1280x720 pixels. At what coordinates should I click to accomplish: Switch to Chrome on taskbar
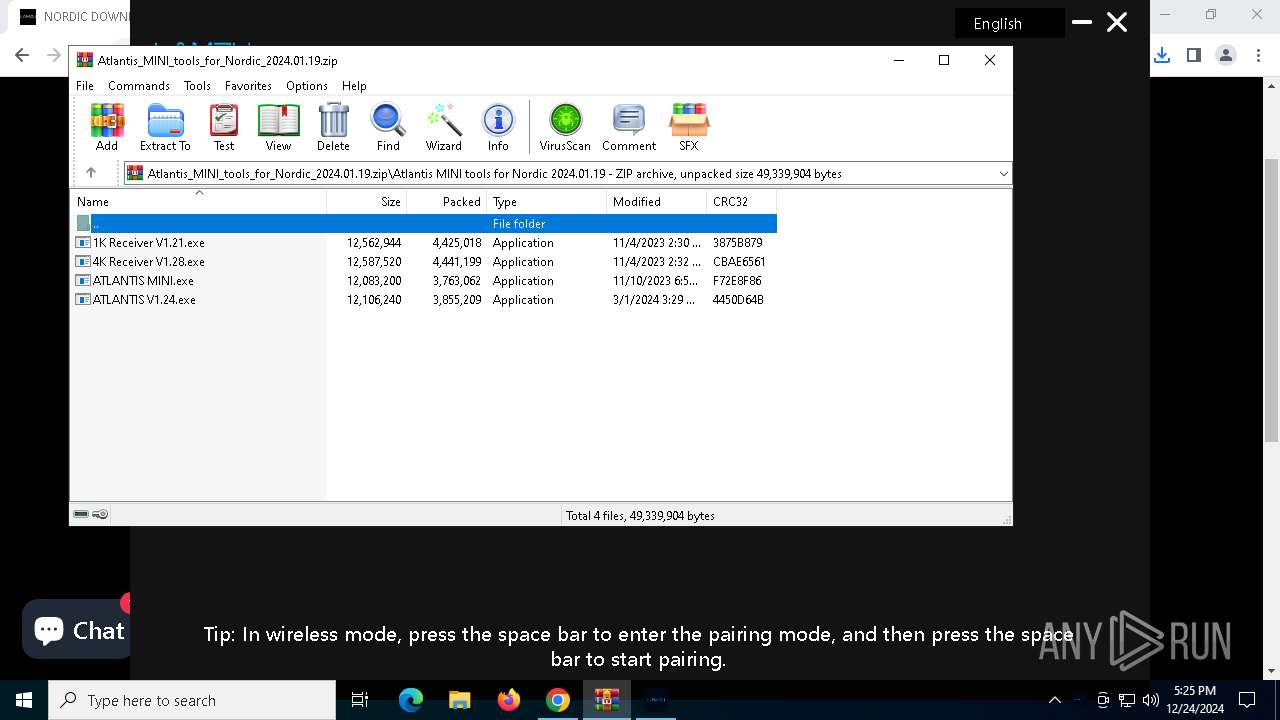(558, 700)
